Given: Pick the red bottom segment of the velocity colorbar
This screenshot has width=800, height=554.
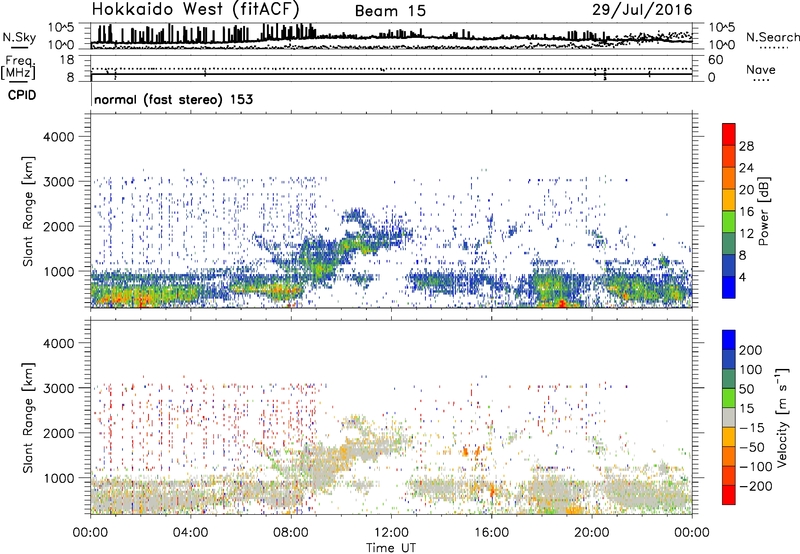Looking at the screenshot, I should point(729,495).
